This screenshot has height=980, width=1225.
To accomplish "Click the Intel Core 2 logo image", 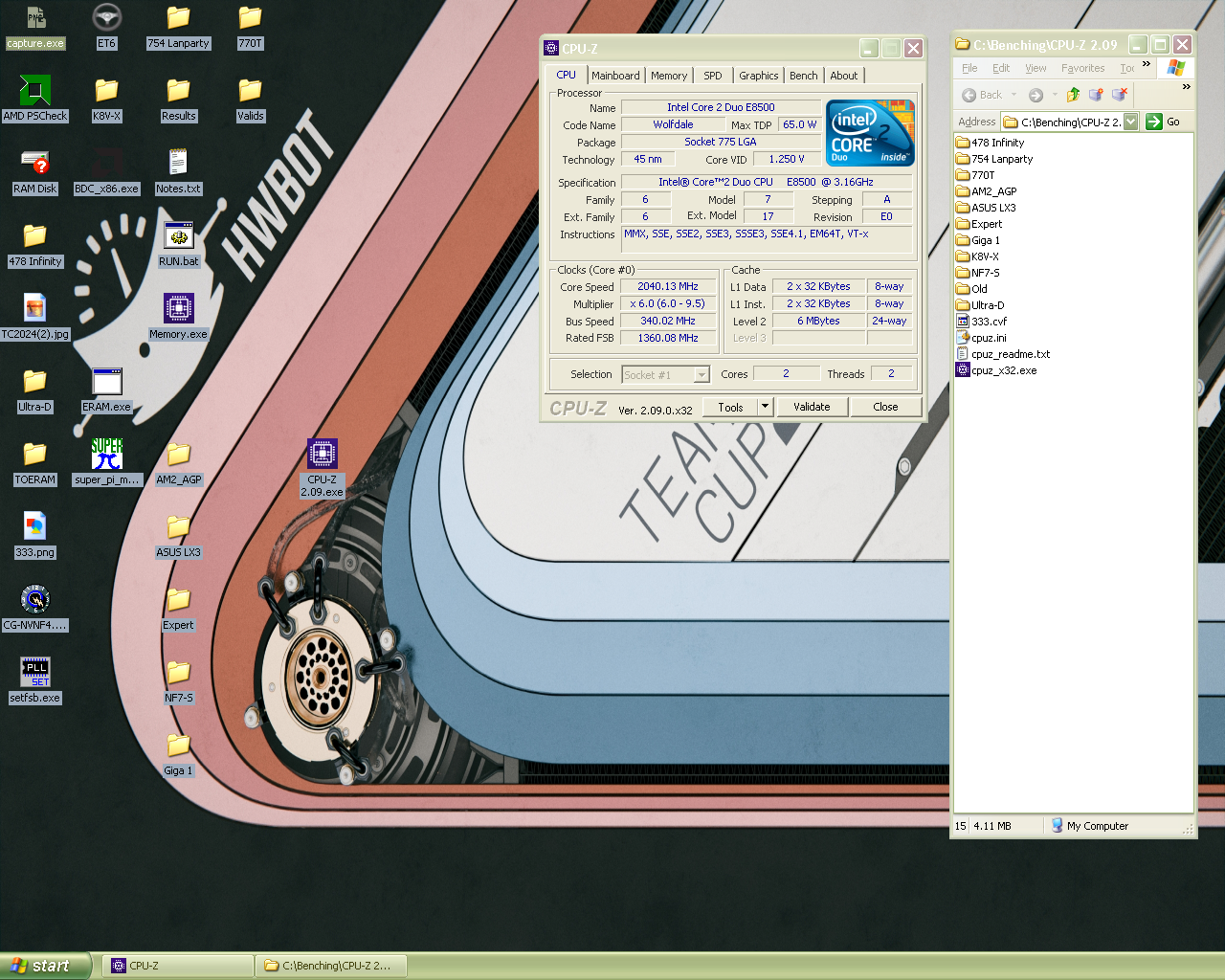I will pyautogui.click(x=870, y=132).
